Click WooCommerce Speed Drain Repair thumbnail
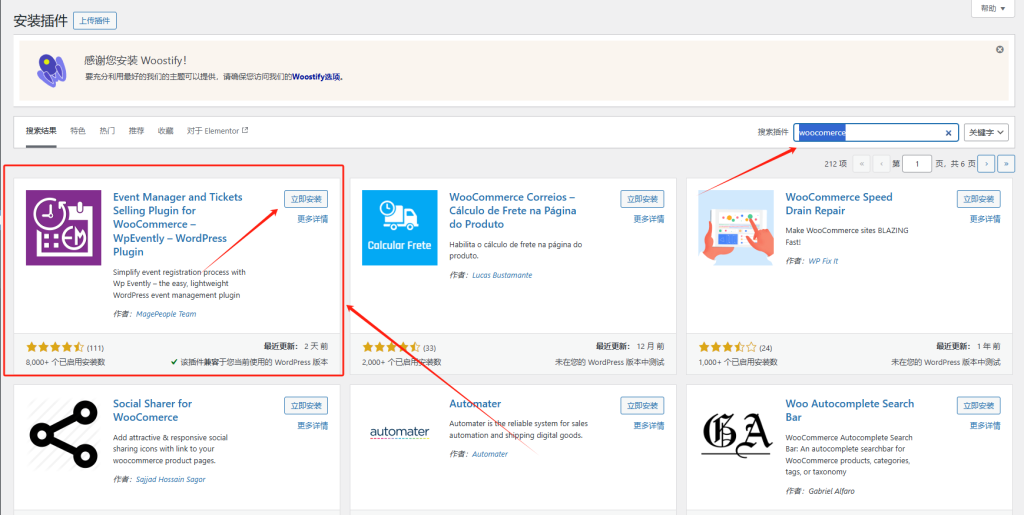 (x=736, y=227)
